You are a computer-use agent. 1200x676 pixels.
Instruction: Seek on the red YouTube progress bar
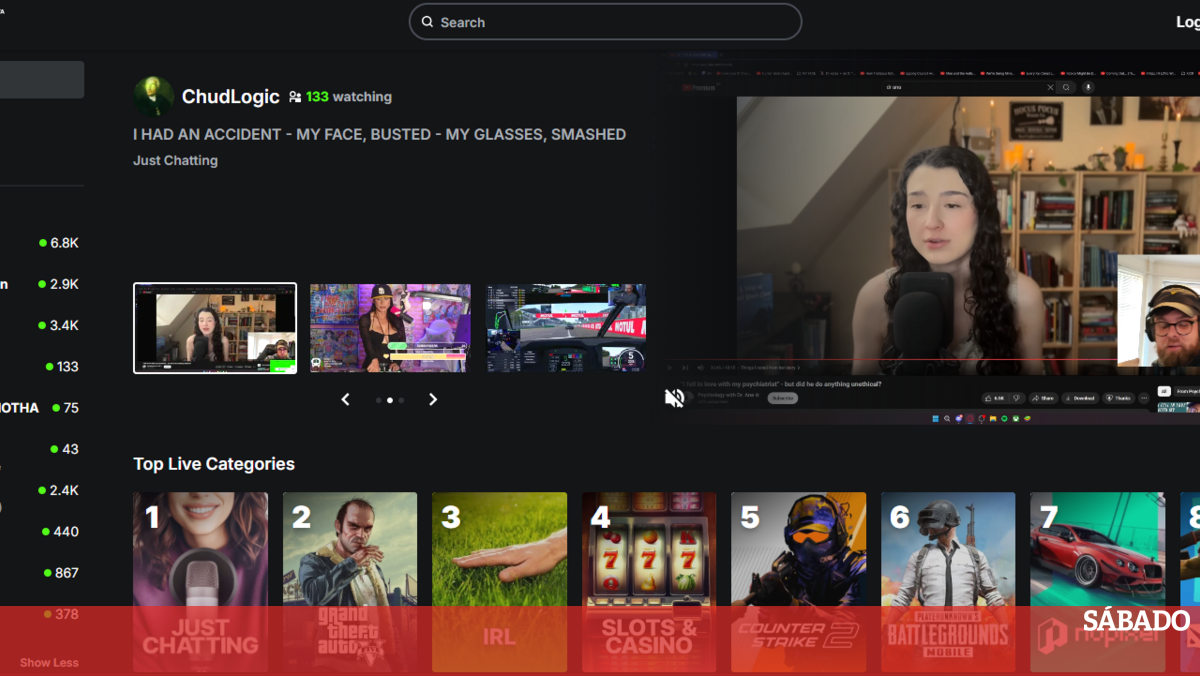[890, 360]
